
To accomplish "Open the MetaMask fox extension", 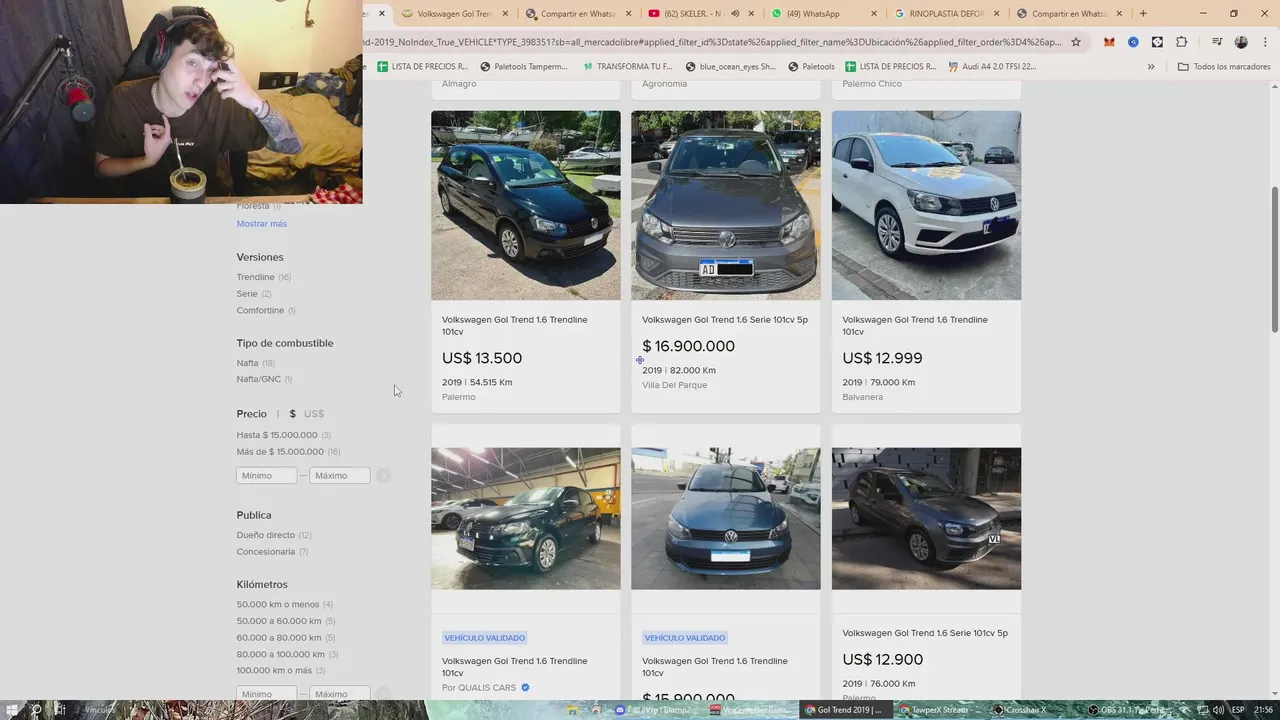I will 1109,42.
